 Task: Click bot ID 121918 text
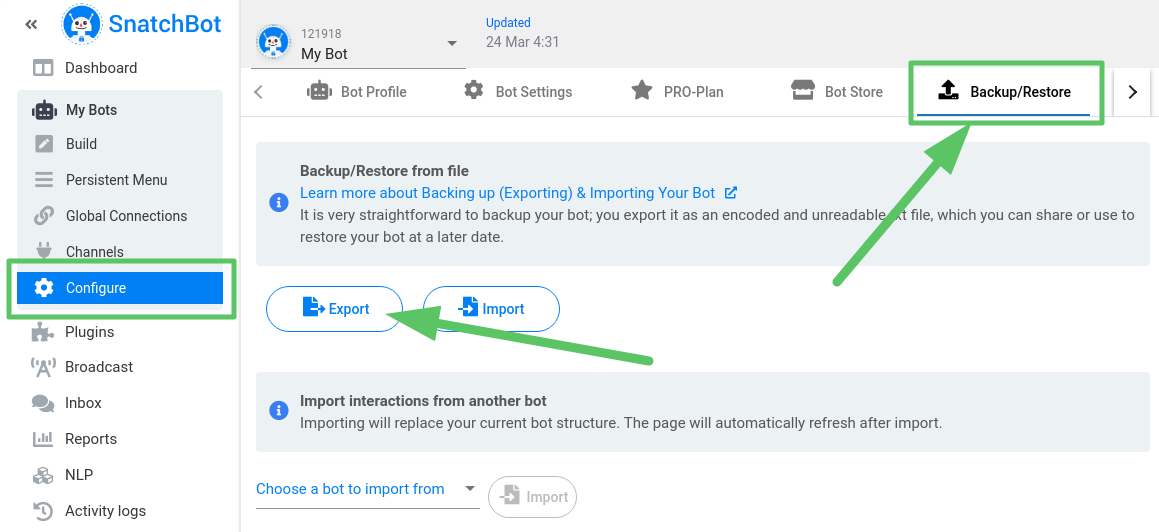(321, 34)
